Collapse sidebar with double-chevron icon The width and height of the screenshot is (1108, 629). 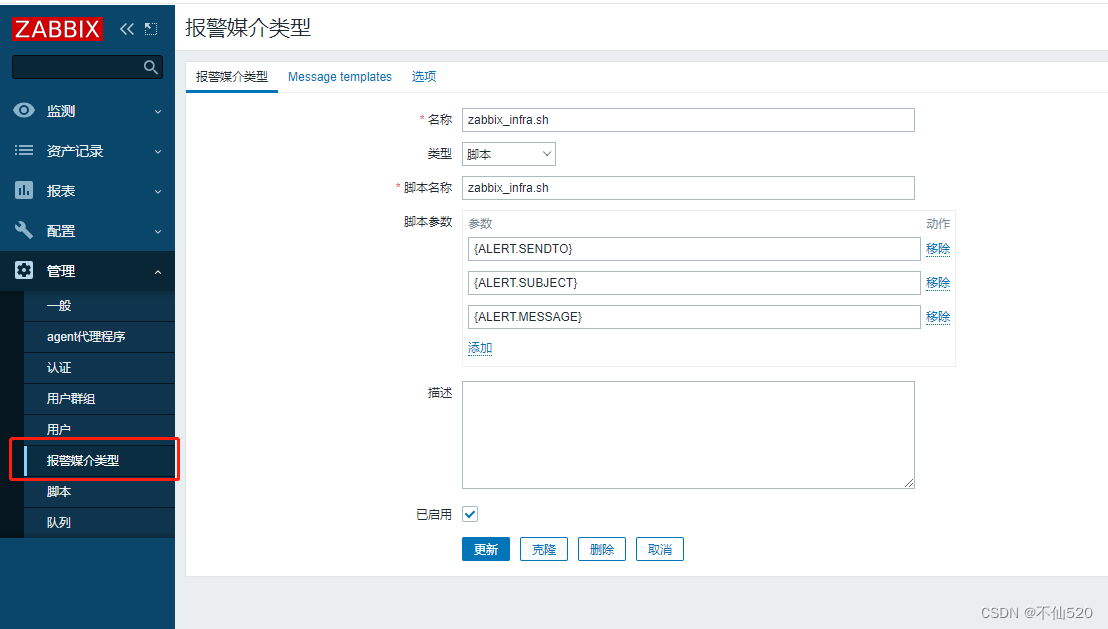(126, 29)
